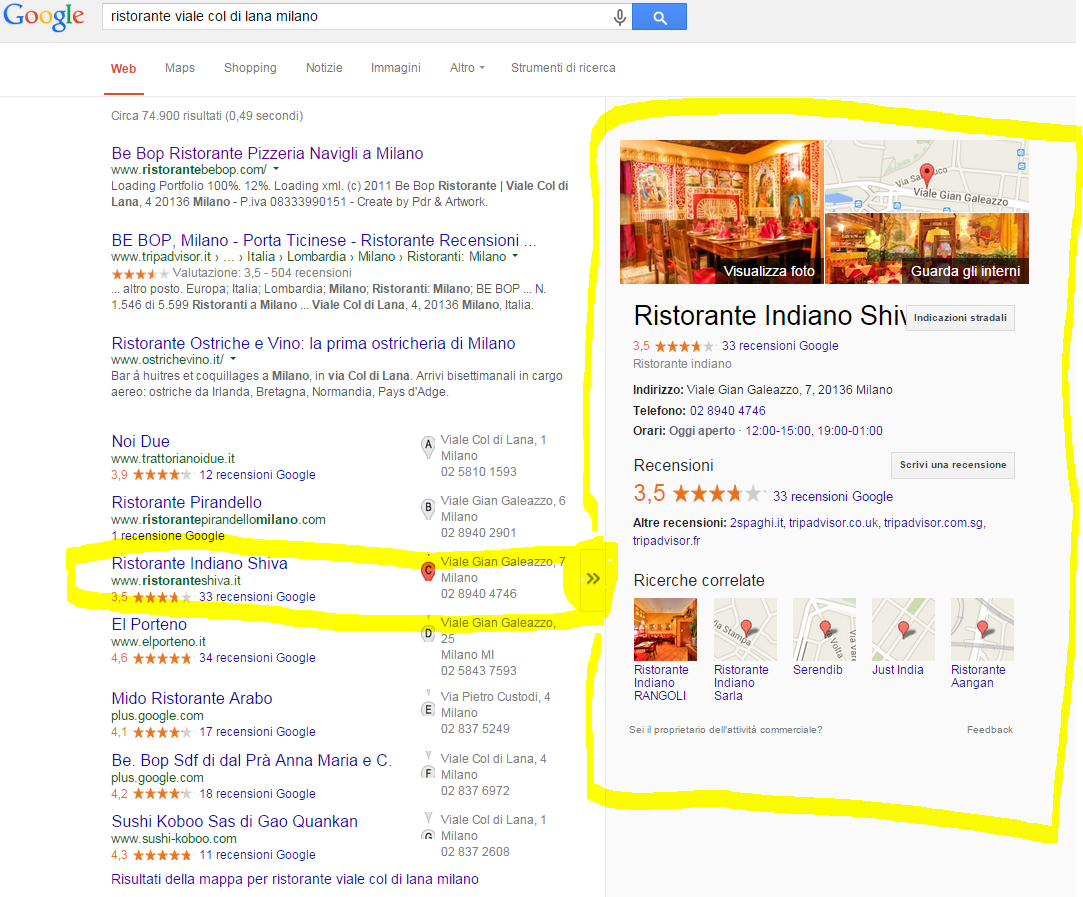This screenshot has width=1083, height=897.
Task: Open Ristorante Indiano Sarla map thumbnail
Action: tap(745, 629)
